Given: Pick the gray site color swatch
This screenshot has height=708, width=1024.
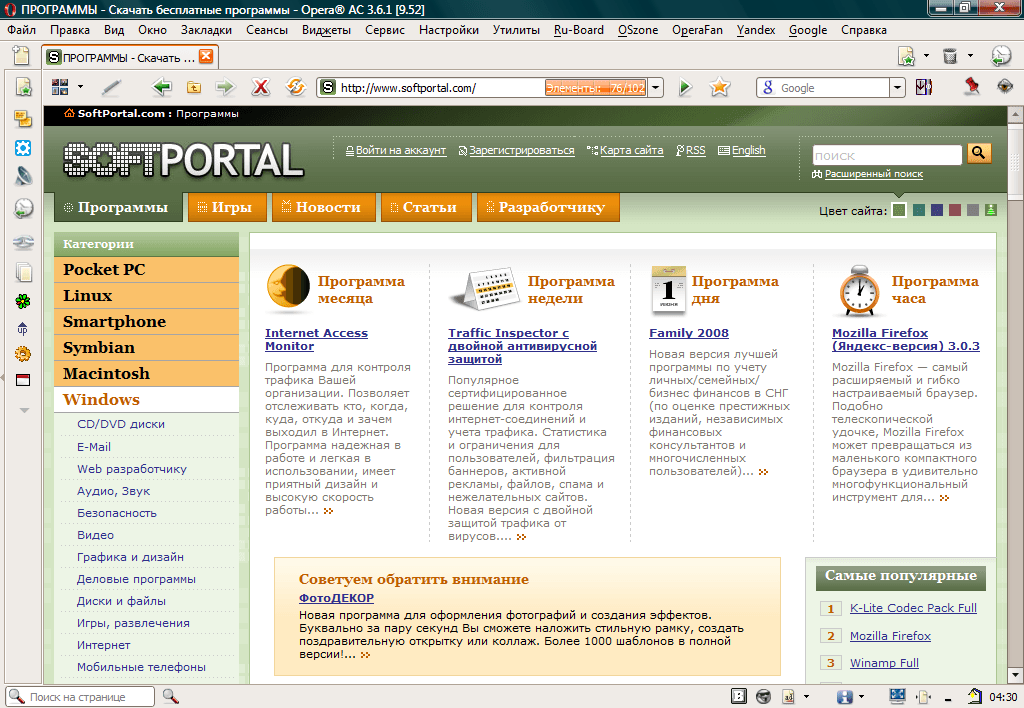Looking at the screenshot, I should [x=973, y=210].
